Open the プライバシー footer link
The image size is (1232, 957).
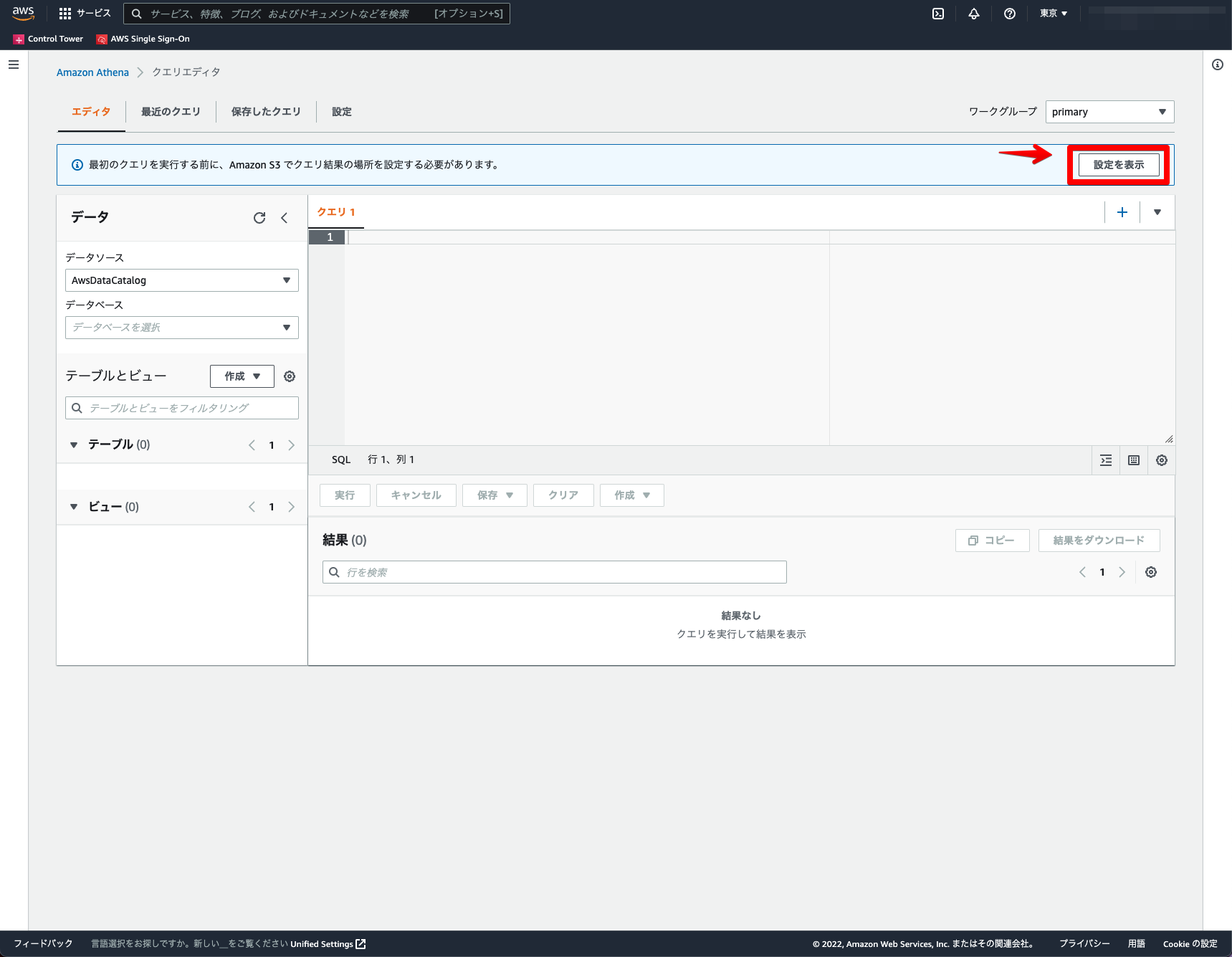[x=1084, y=944]
